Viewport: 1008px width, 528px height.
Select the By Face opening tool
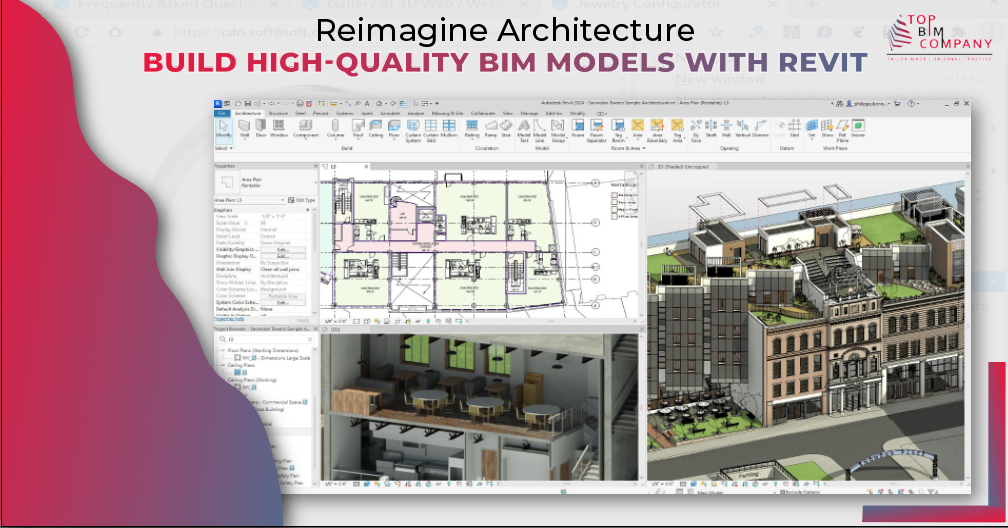[x=696, y=131]
